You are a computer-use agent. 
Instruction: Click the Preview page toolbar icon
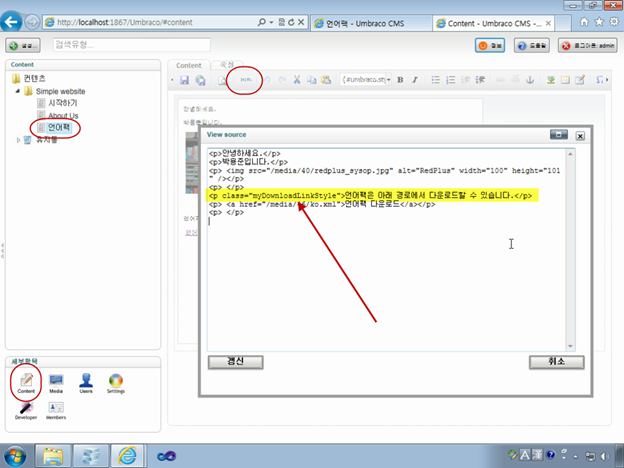[x=222, y=80]
